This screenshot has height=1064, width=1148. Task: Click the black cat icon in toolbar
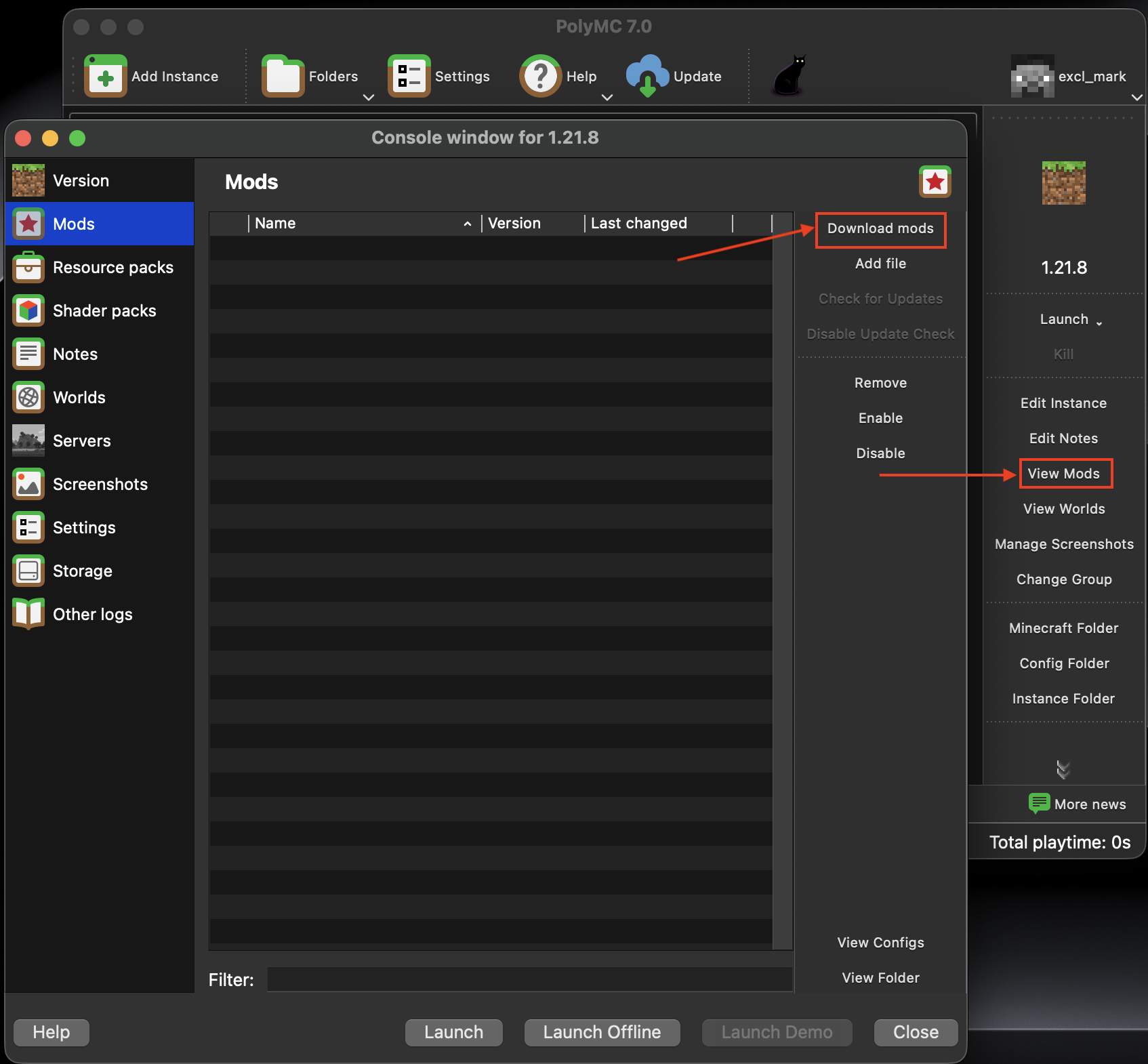[790, 75]
